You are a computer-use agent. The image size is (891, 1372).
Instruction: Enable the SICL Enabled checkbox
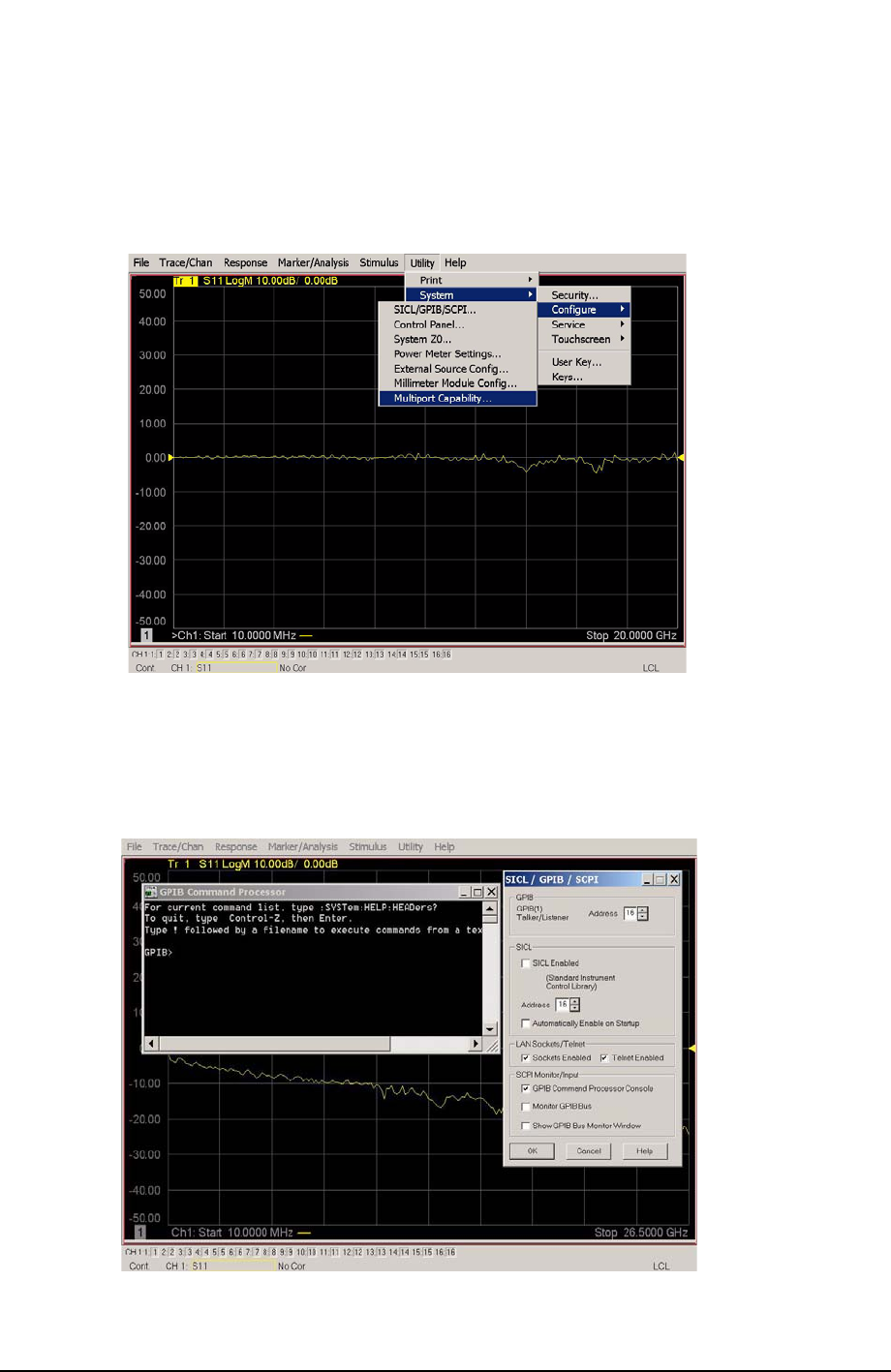[526, 963]
